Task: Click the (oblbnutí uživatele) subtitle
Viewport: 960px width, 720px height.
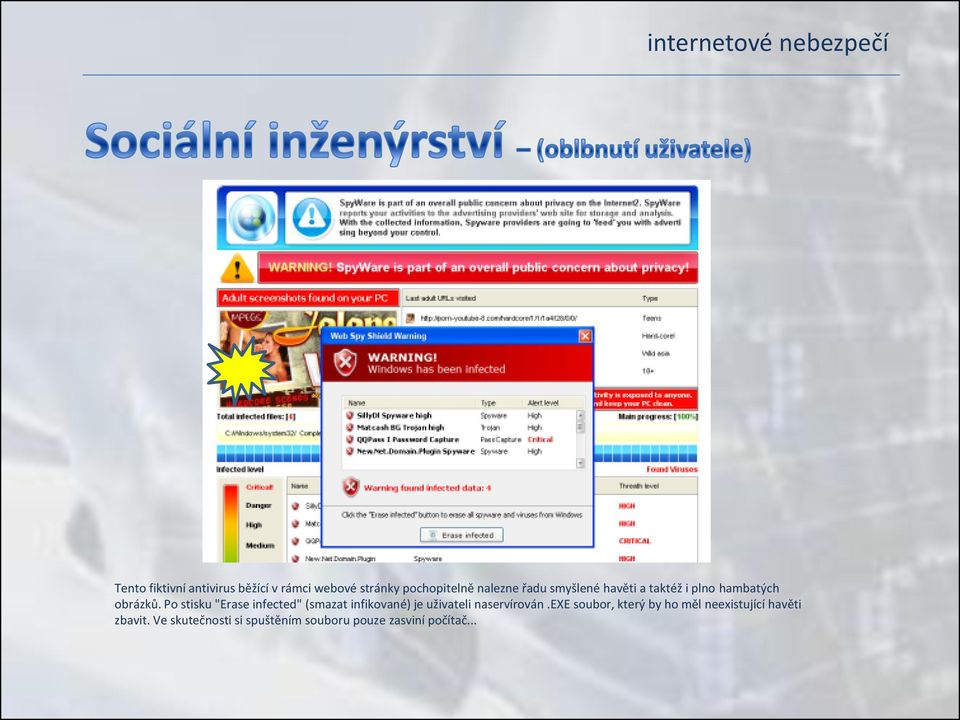Action: [643, 149]
